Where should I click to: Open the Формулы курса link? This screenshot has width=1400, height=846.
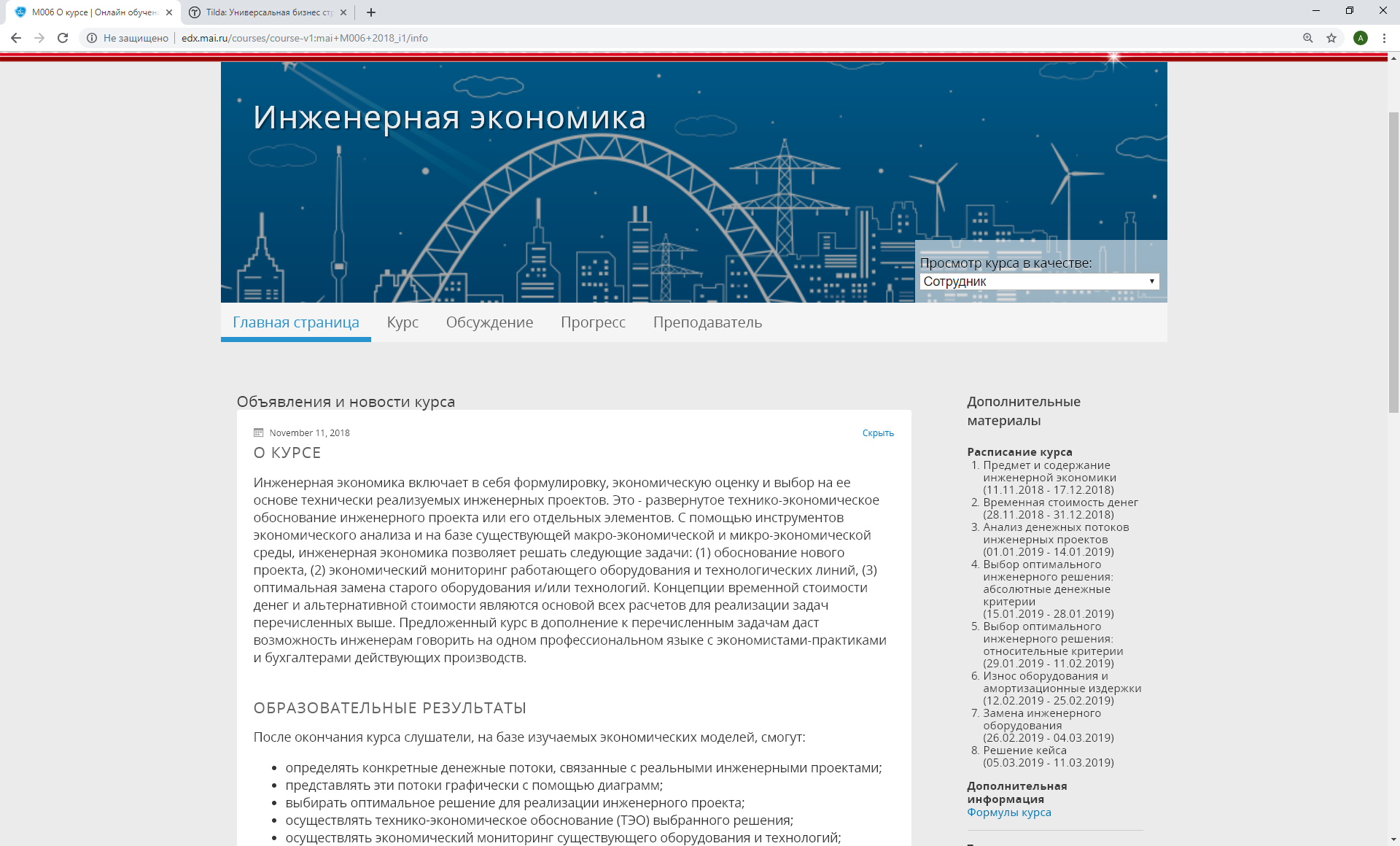[1009, 812]
